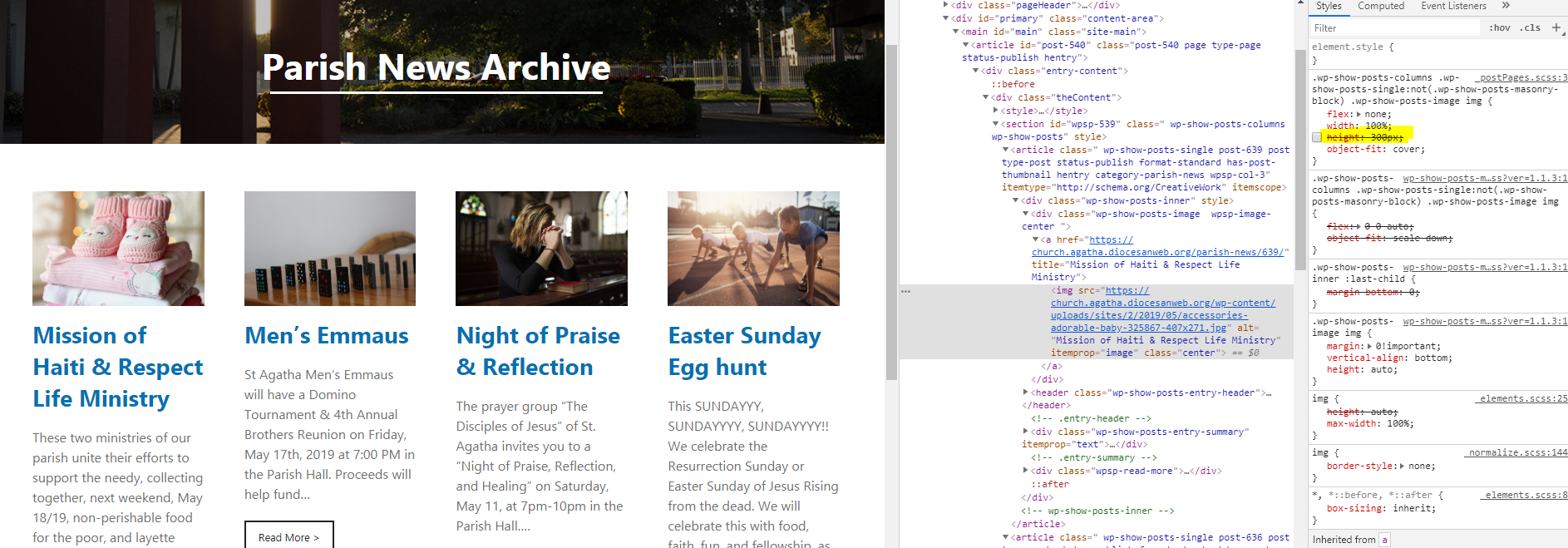
Task: Collapse the section wpsp-539 node
Action: [x=996, y=124]
